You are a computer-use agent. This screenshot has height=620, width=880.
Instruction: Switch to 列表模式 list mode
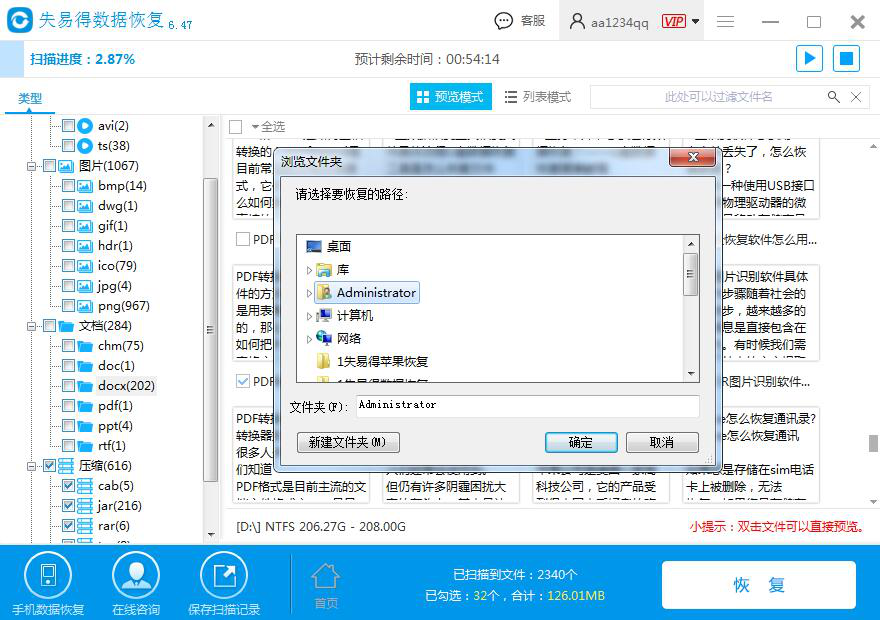click(x=538, y=97)
